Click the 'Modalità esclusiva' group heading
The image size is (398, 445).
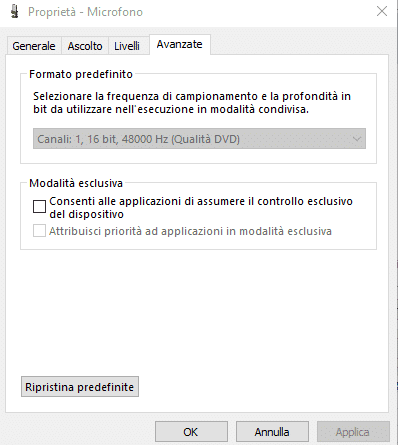coord(76,183)
